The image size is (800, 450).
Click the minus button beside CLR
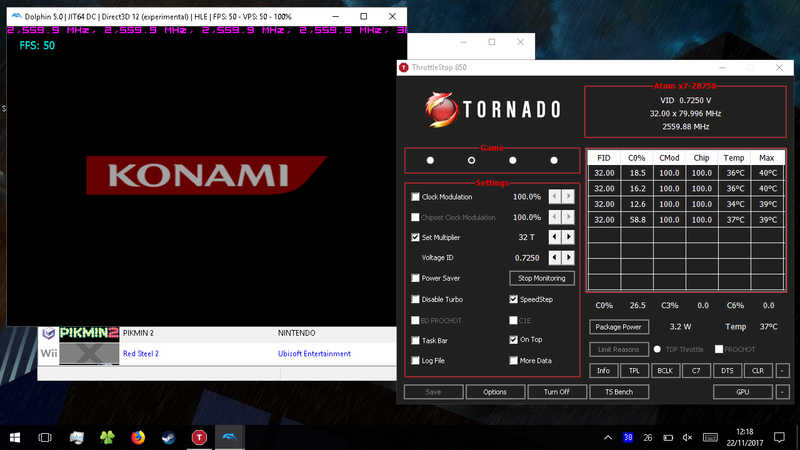[782, 371]
